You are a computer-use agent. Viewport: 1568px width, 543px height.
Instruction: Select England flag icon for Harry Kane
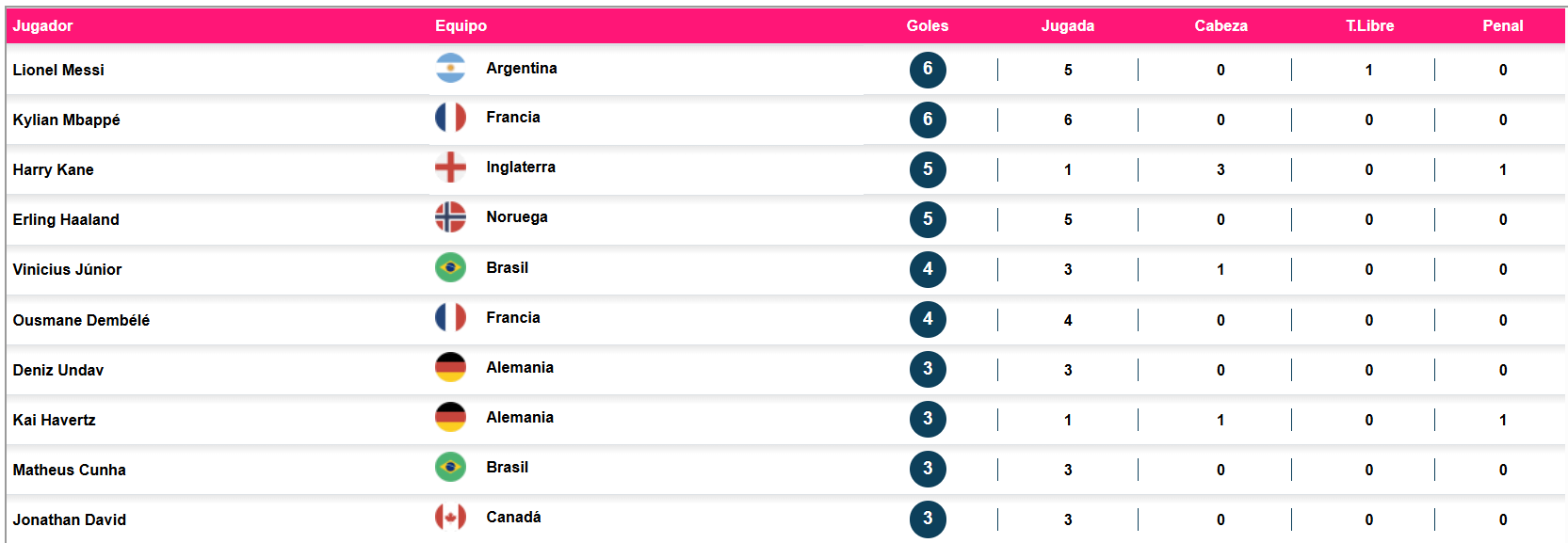click(x=450, y=168)
